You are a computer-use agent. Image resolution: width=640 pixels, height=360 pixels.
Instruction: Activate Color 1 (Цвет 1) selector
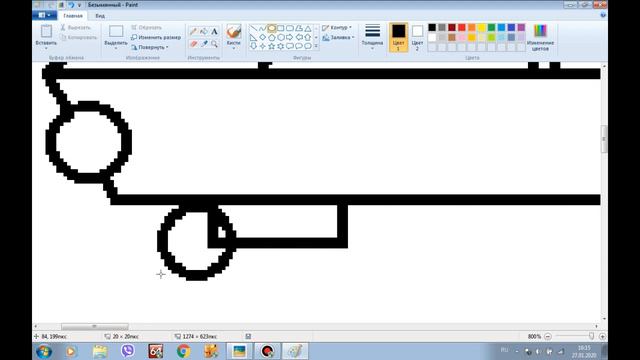[x=398, y=37]
